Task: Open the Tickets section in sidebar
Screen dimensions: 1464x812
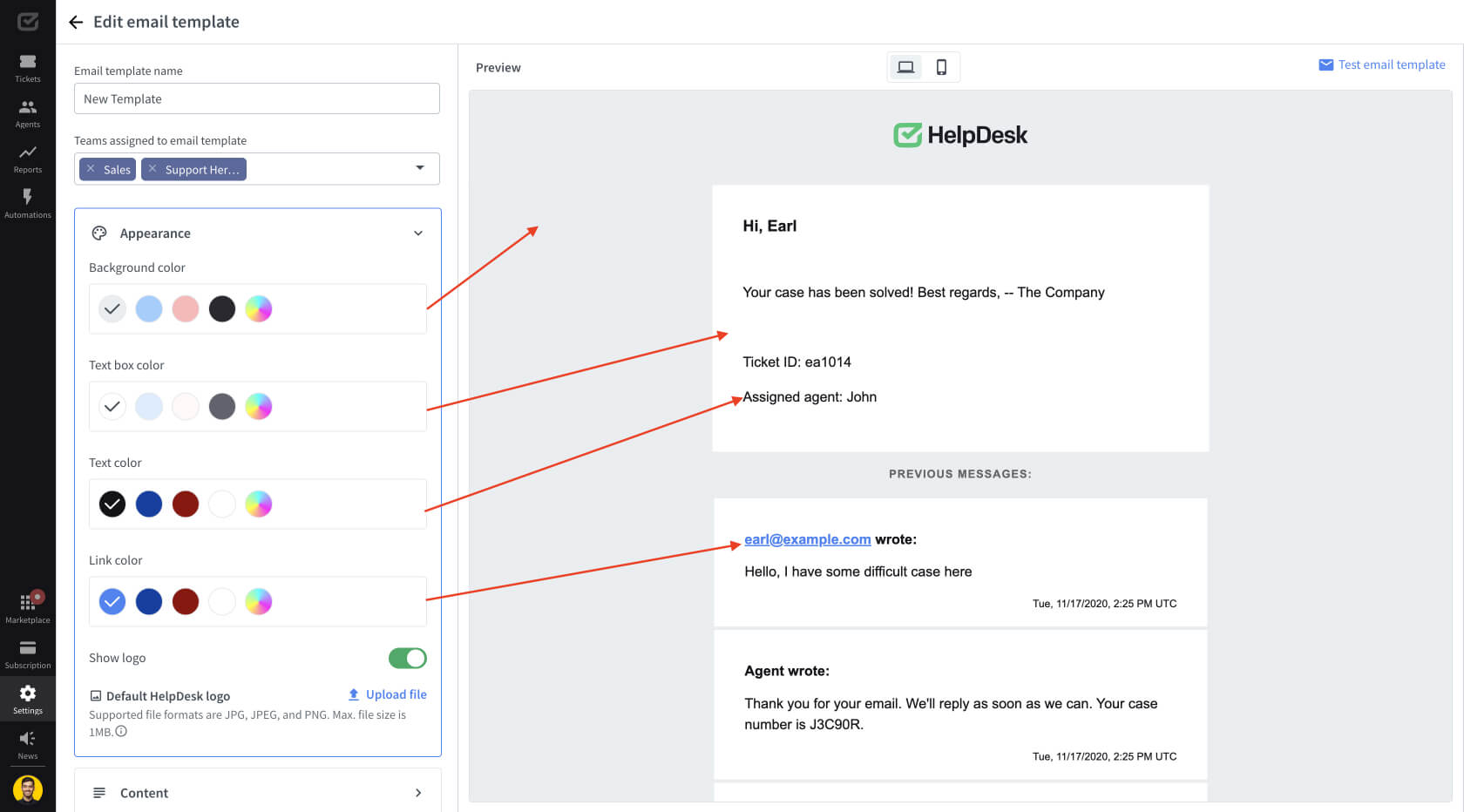Action: click(x=28, y=68)
